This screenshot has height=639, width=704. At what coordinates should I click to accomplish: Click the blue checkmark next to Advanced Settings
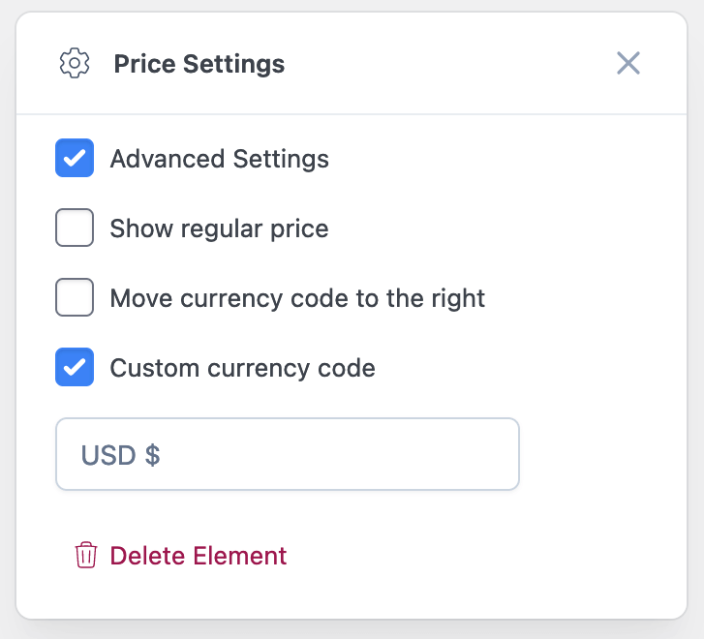(75, 158)
